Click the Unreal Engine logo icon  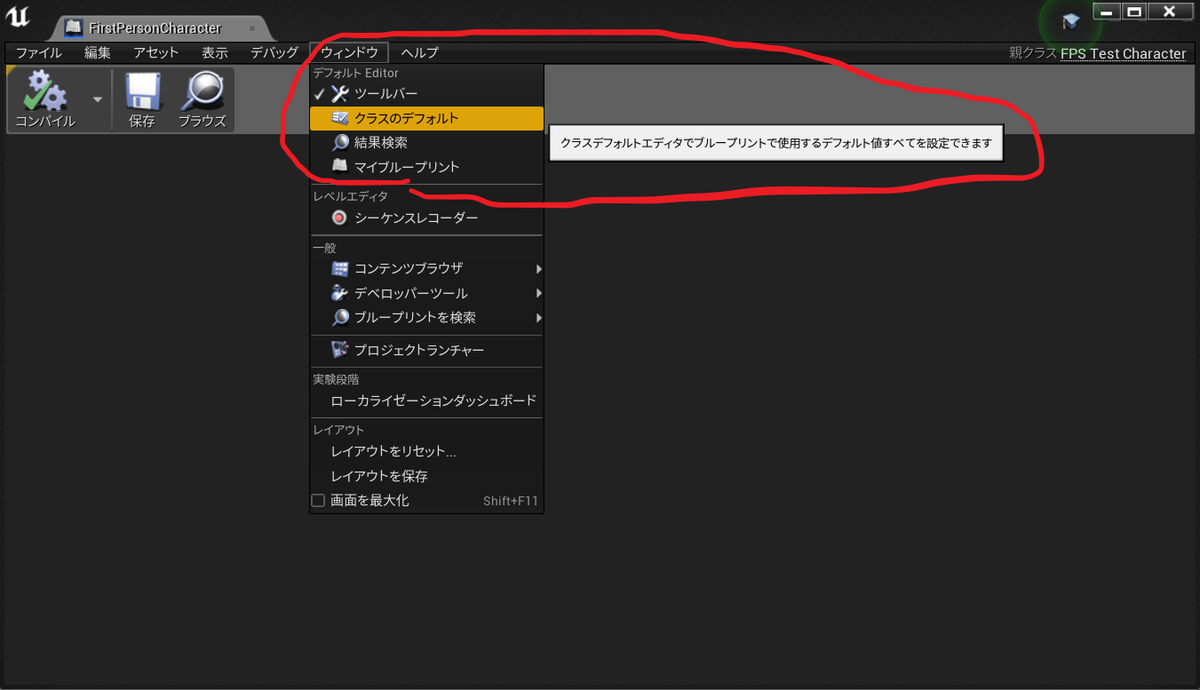point(17,15)
